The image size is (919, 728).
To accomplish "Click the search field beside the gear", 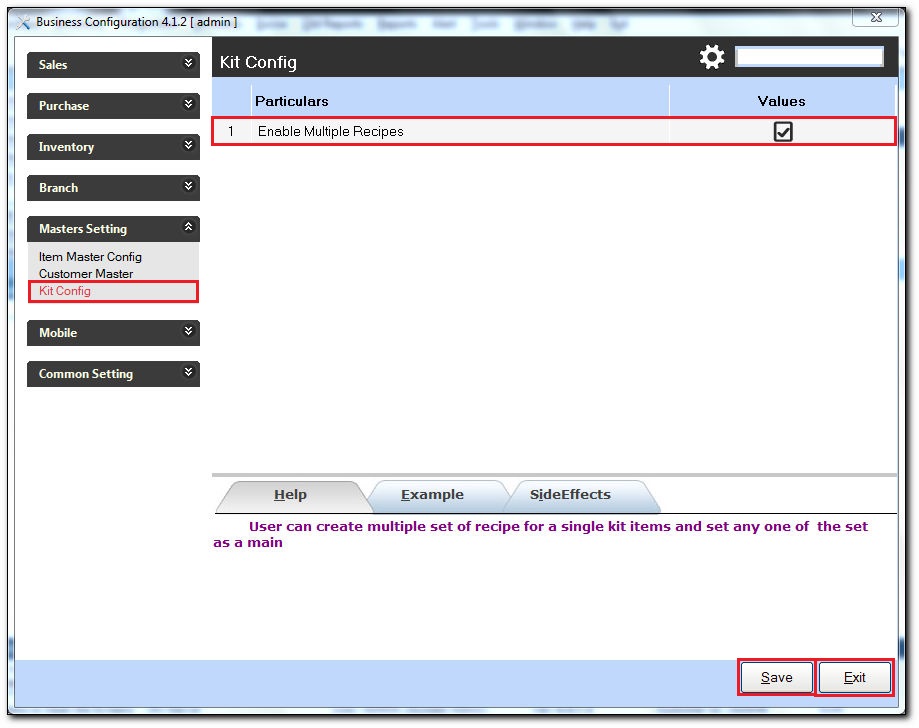I will click(x=809, y=57).
